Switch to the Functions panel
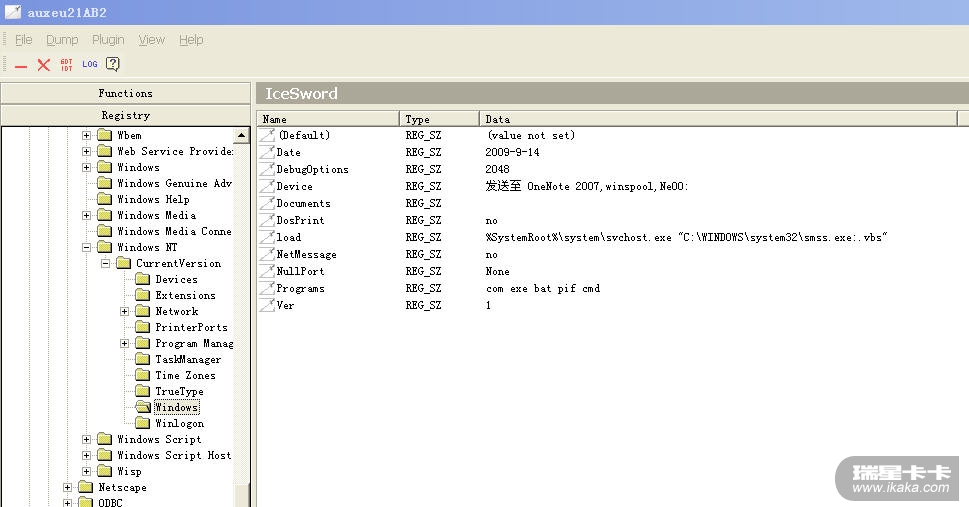Image resolution: width=969 pixels, height=507 pixels. pyautogui.click(x=125, y=93)
